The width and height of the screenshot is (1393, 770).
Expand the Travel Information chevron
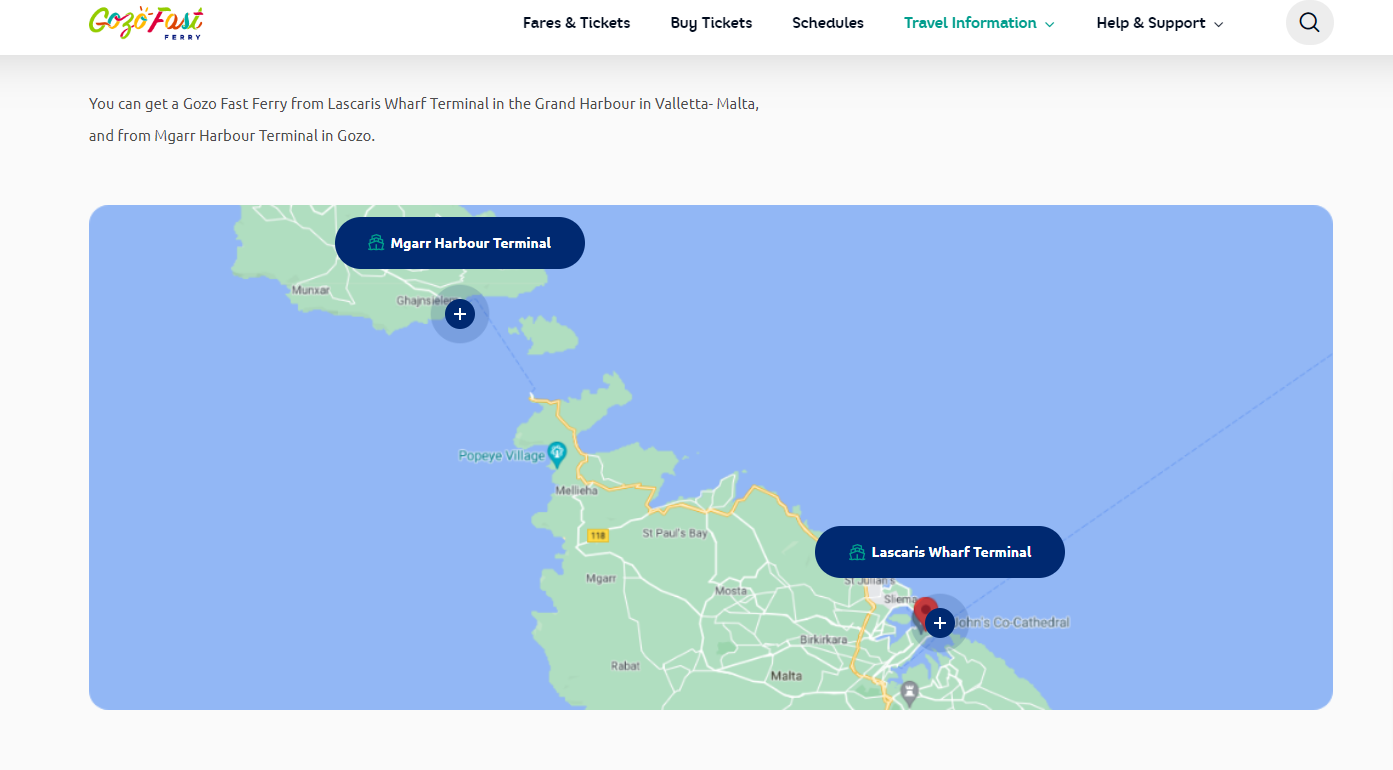coord(1050,24)
